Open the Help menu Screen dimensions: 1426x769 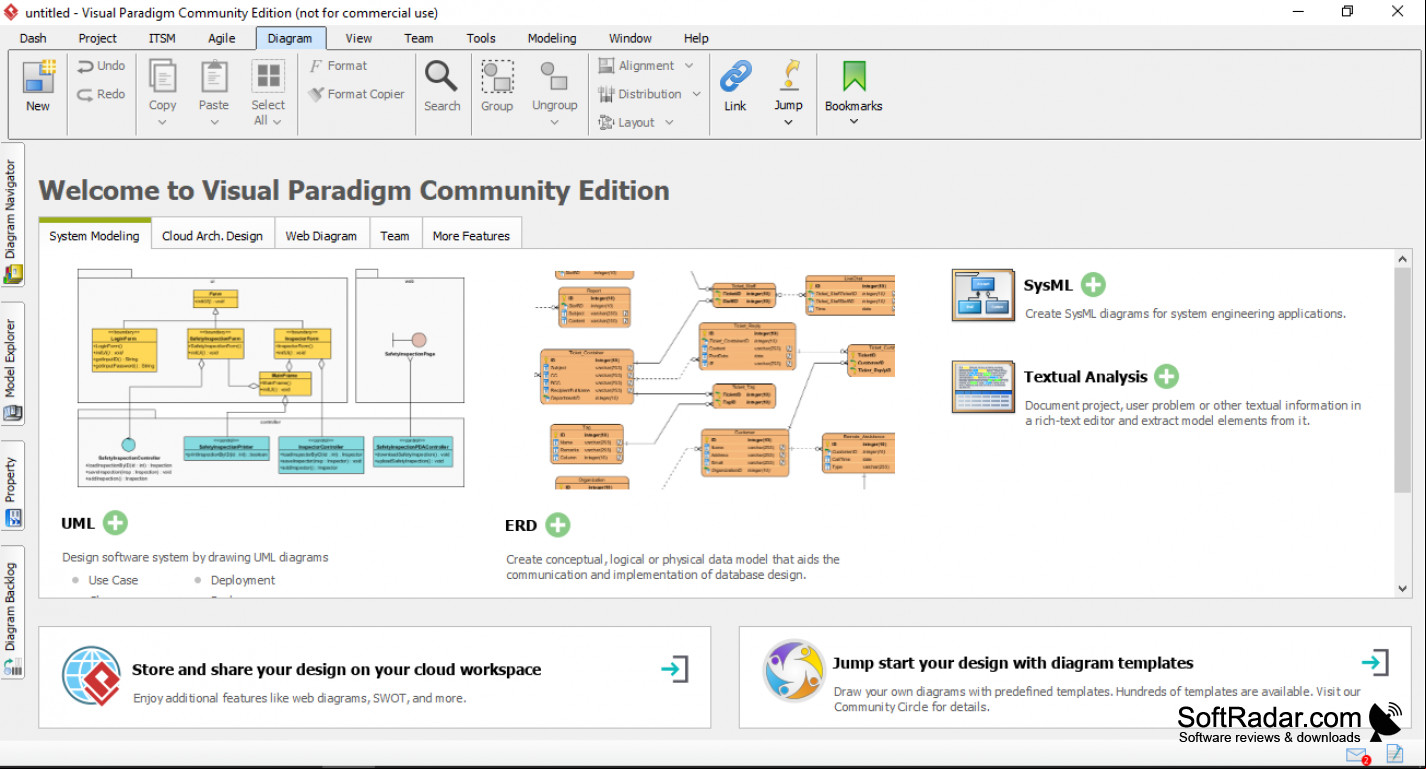tap(696, 38)
